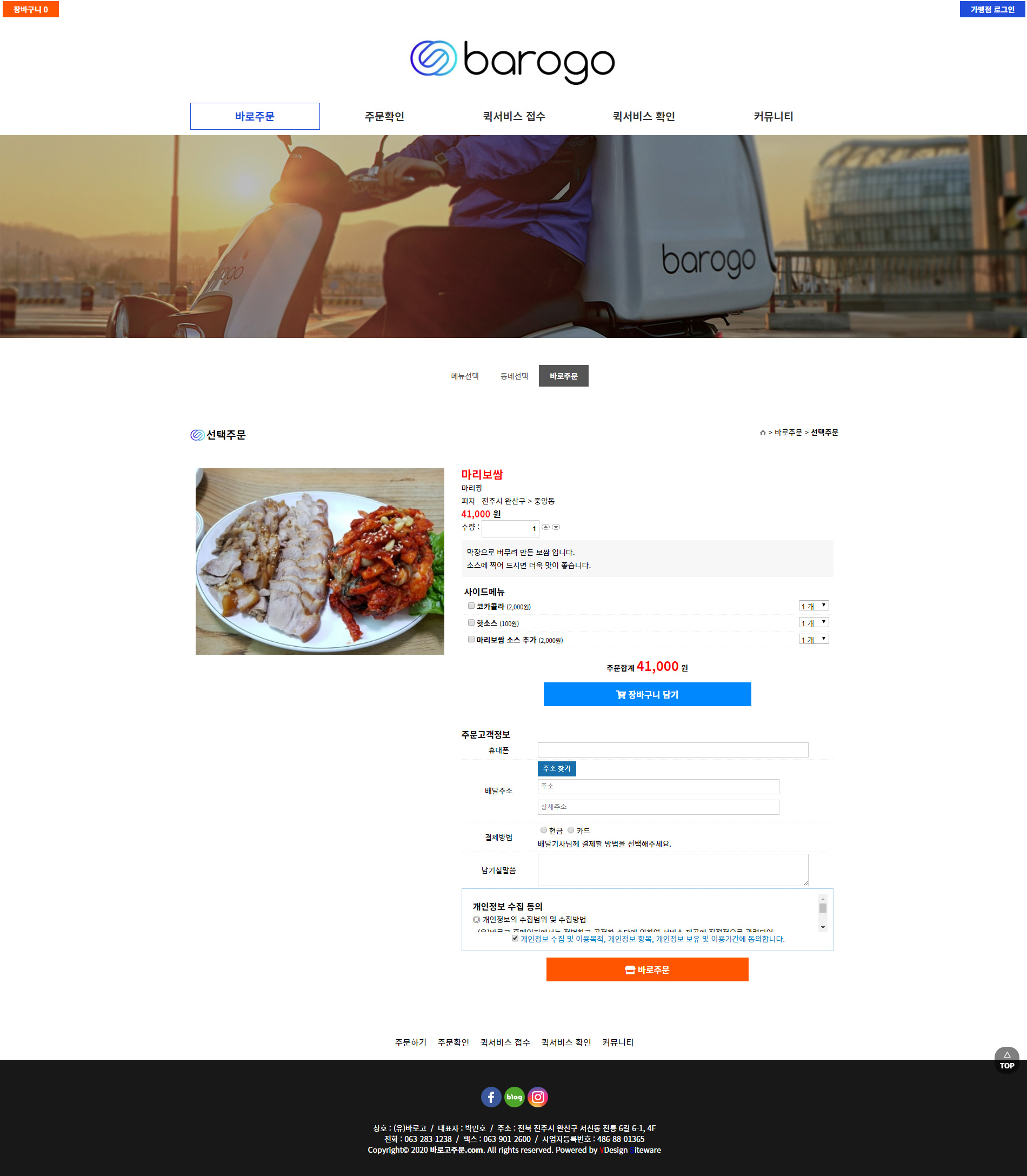The height and width of the screenshot is (1176, 1027).
Task: Click the footer 퀵서비스 확인 link
Action: pos(565,1042)
